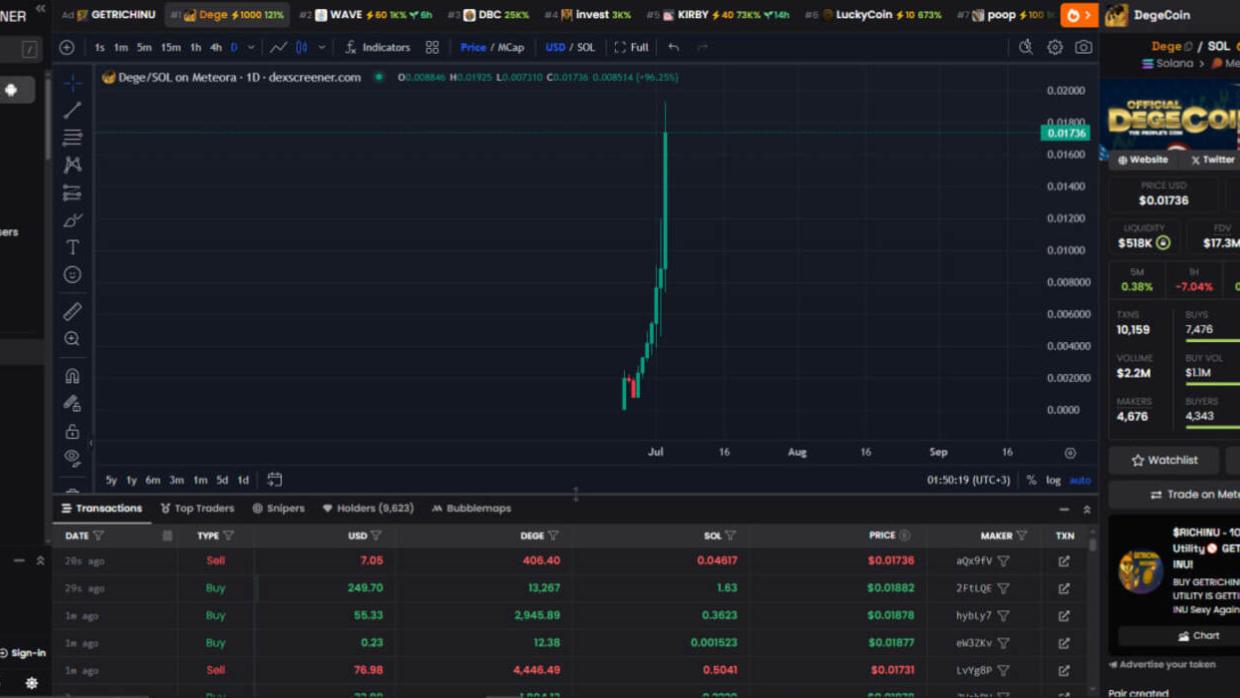The height and width of the screenshot is (698, 1240).
Task: Open the quick search icon
Action: pyautogui.click(x=1026, y=47)
